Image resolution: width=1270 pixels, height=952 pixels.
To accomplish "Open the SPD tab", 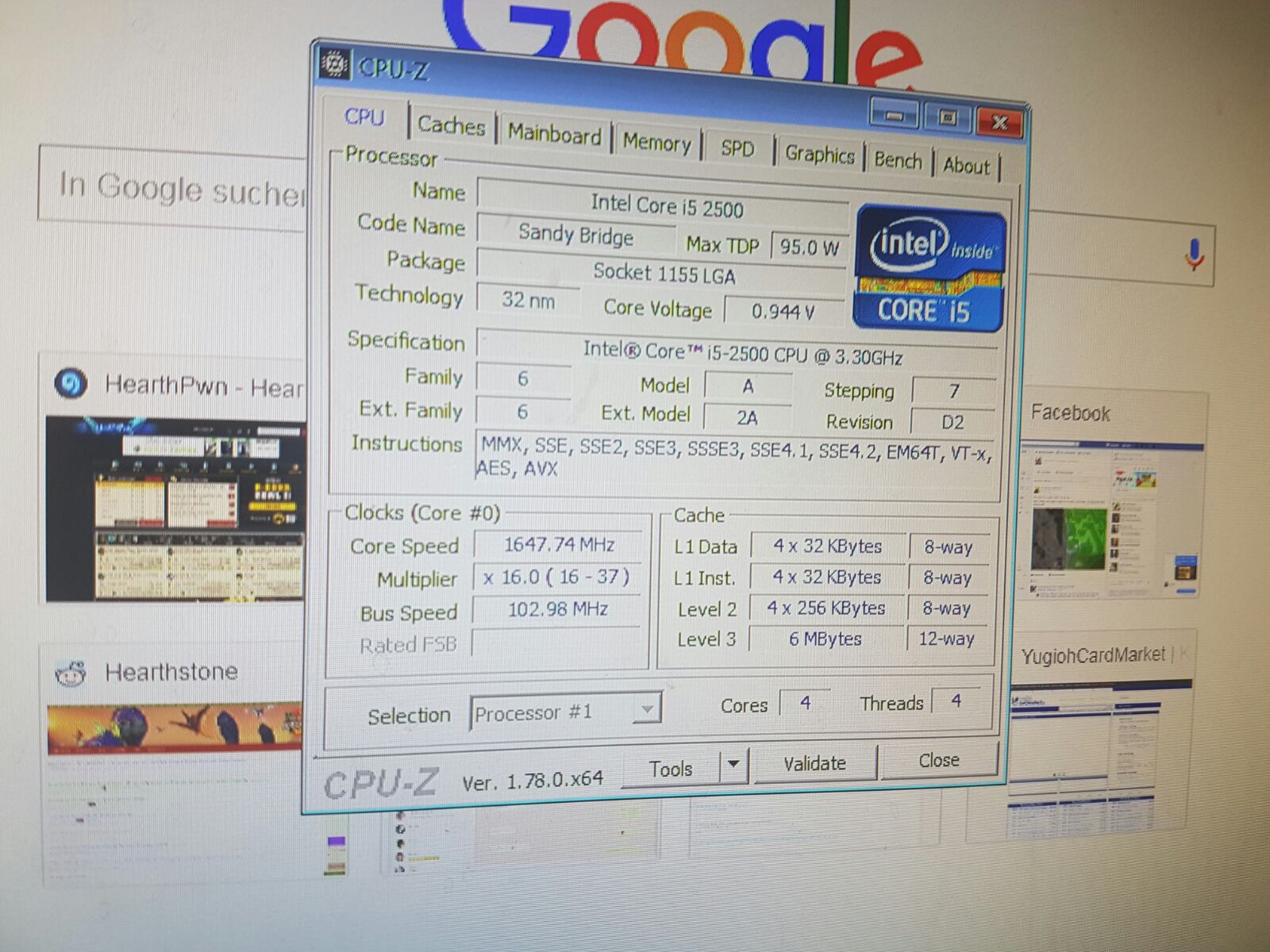I will (738, 148).
